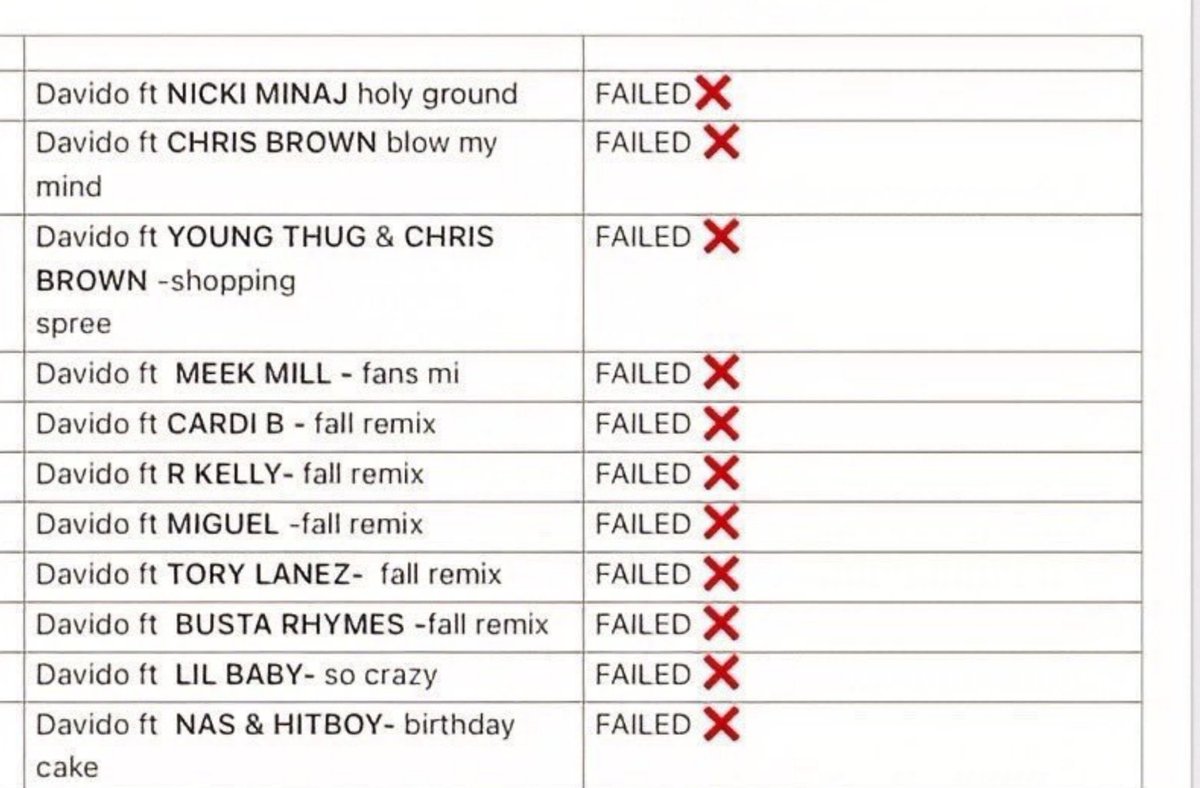Tap red X beside Cardi B fall remix
The image size is (1200, 788).
[721, 424]
